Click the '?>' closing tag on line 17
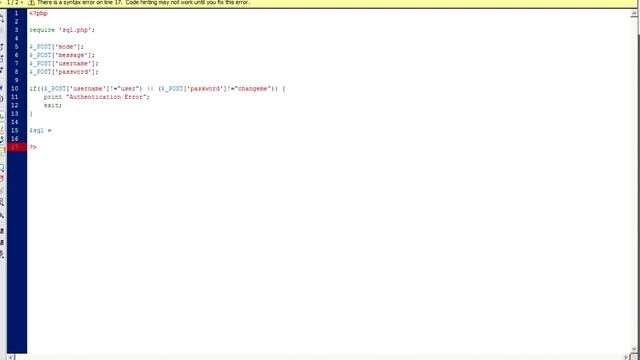The width and height of the screenshot is (640, 360). (33, 147)
